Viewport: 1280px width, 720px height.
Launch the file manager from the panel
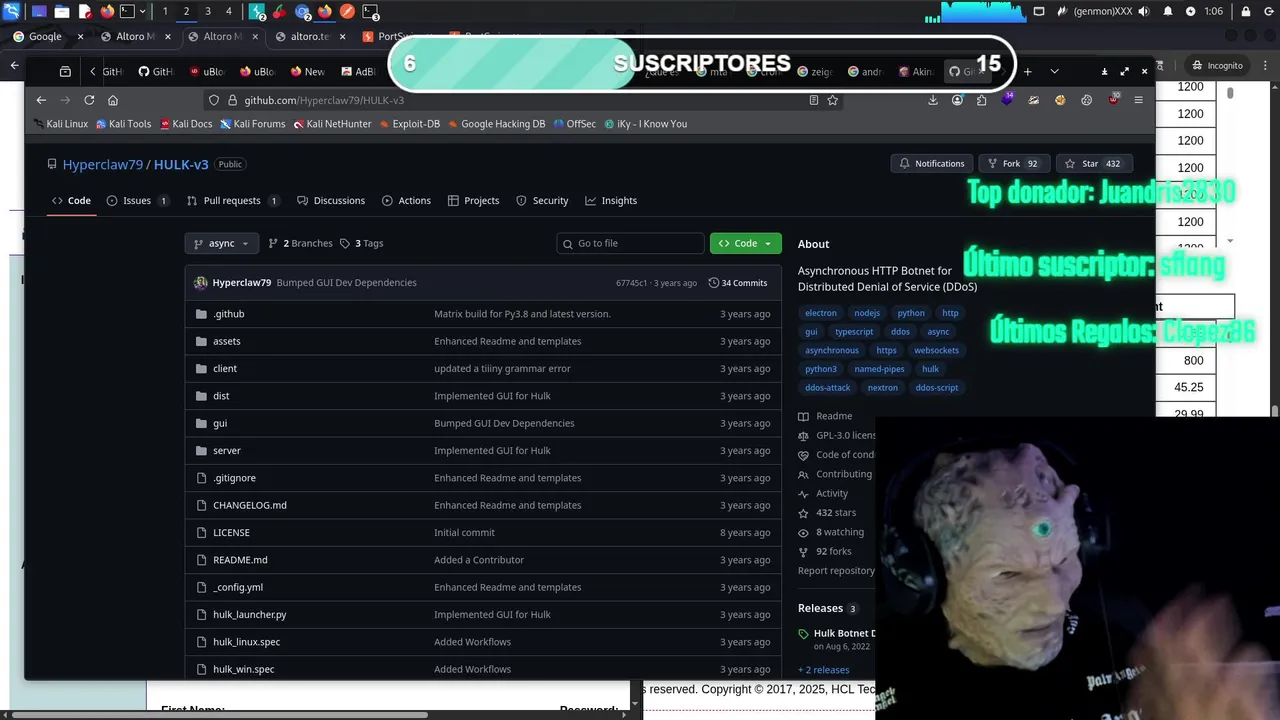(62, 12)
